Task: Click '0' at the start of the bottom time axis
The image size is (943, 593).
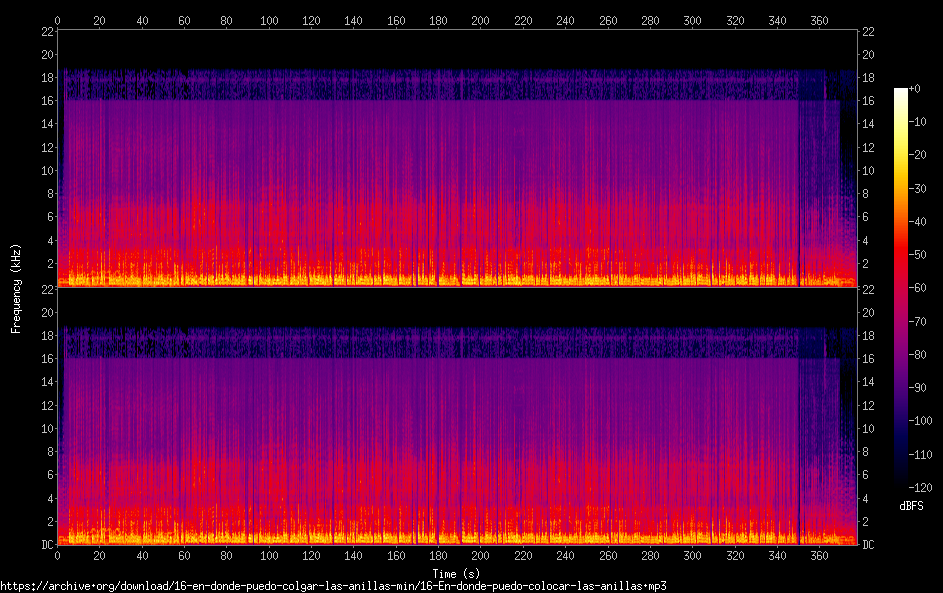Action: 58,556
